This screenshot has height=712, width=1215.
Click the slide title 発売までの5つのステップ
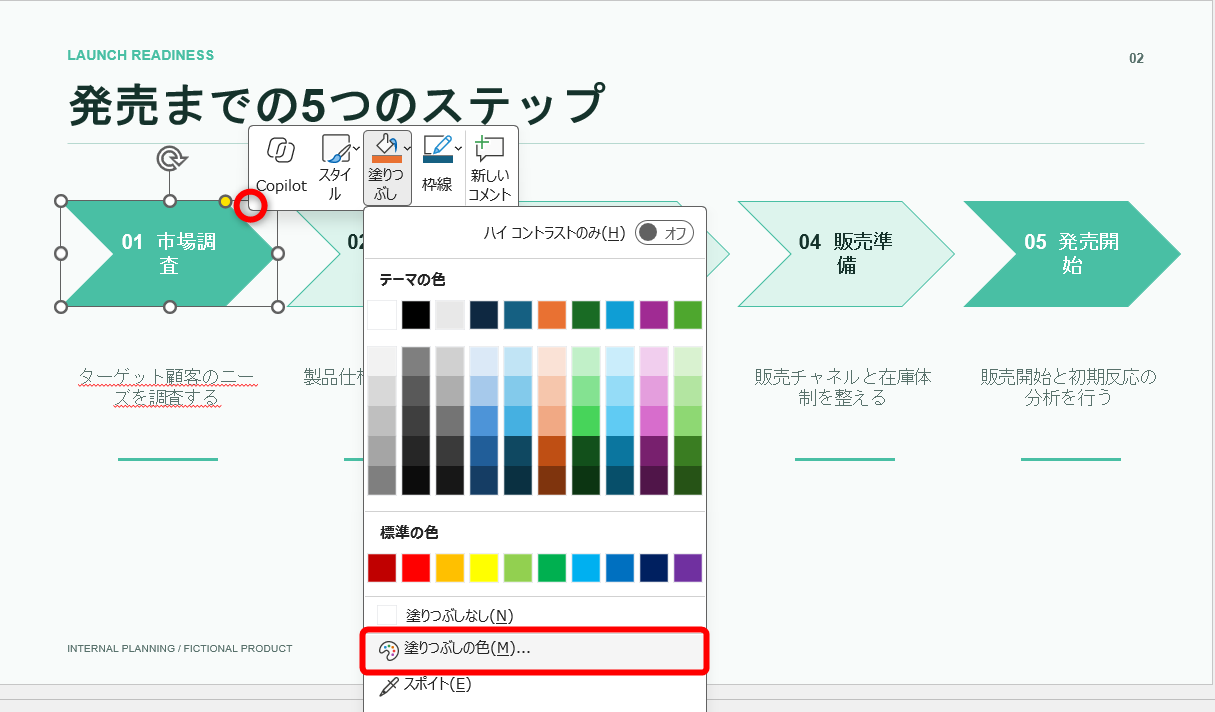pos(337,104)
